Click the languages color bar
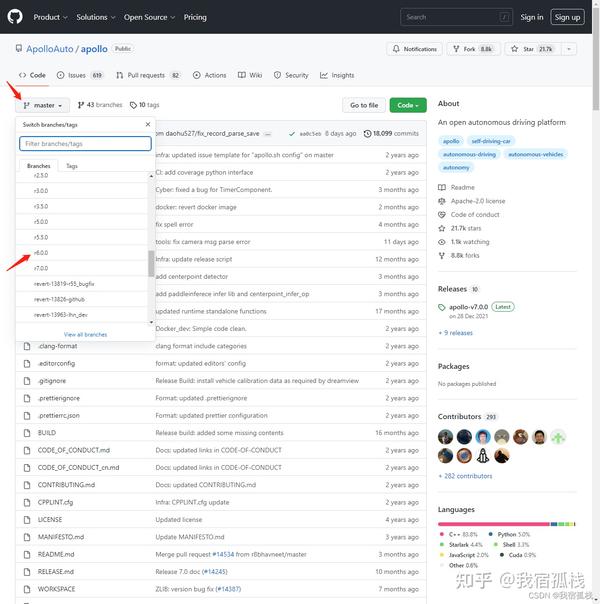Screen dimensions: 600x604 click(506, 524)
